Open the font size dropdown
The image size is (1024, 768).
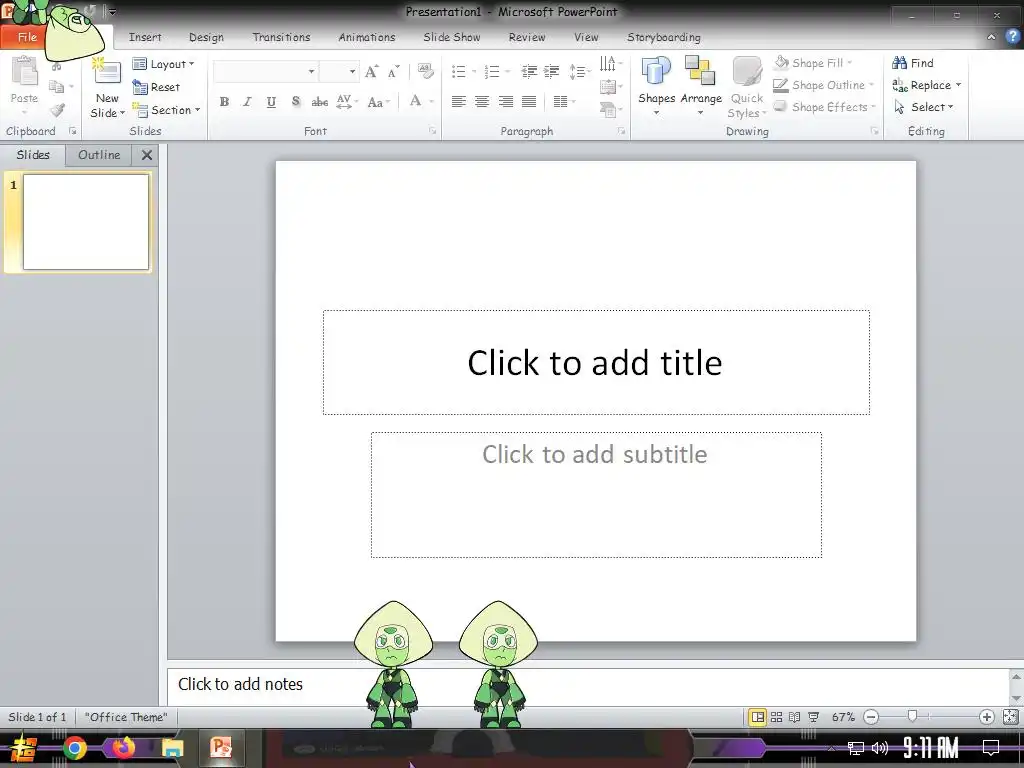(x=352, y=71)
